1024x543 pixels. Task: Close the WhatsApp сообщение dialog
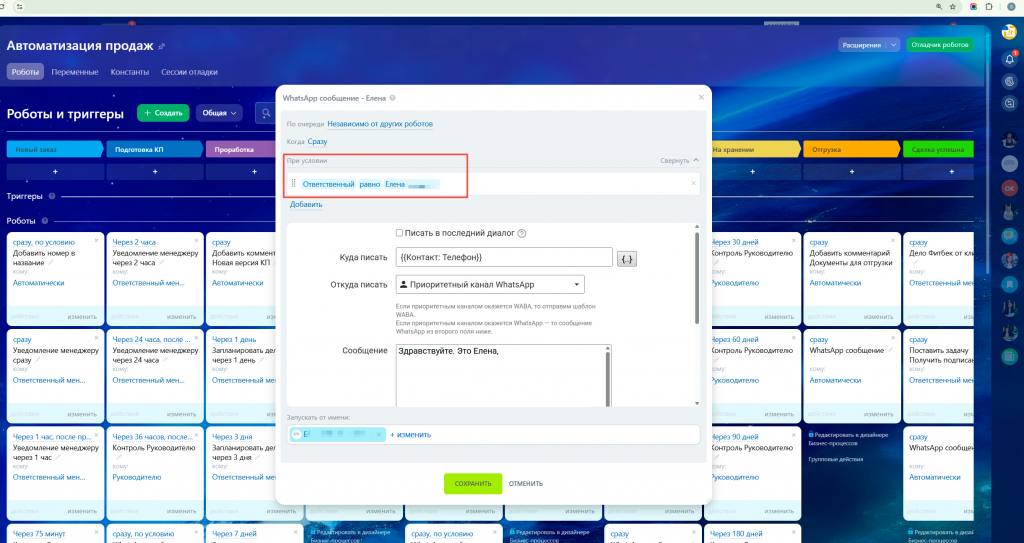[x=701, y=97]
